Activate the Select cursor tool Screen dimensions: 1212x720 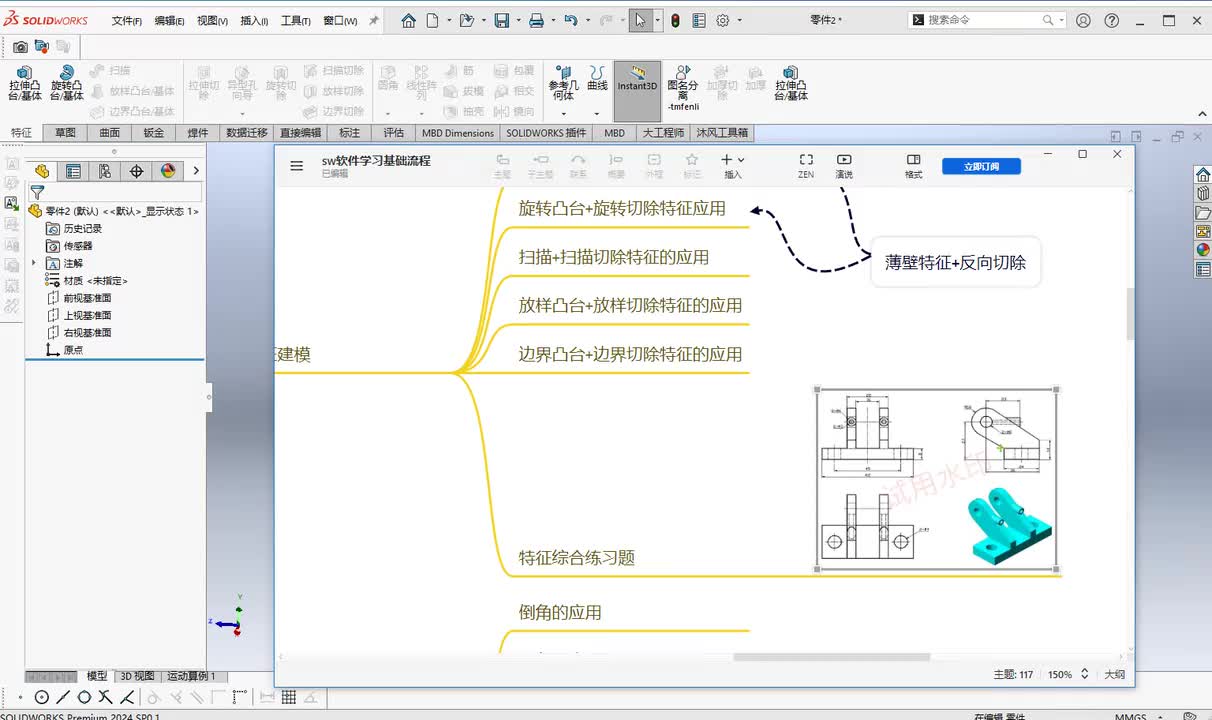640,20
